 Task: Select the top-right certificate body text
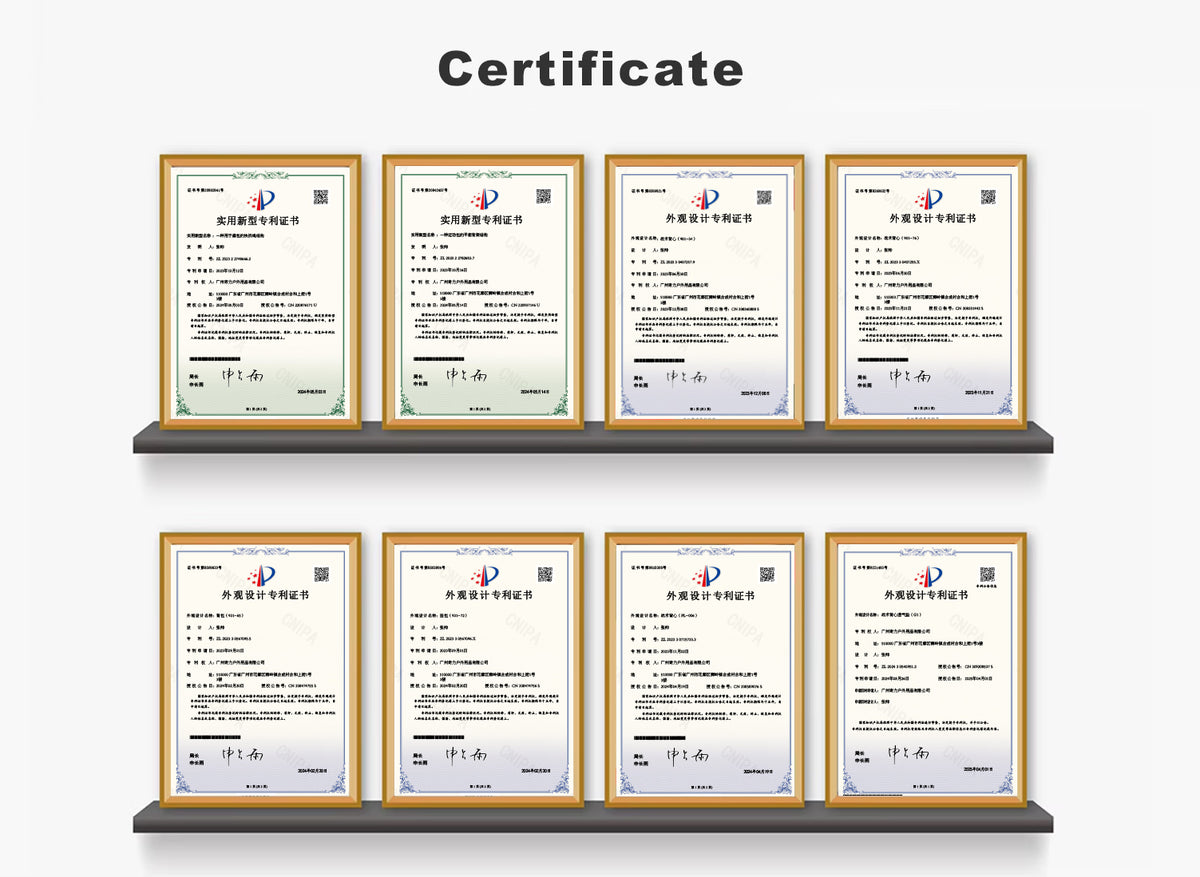click(926, 320)
